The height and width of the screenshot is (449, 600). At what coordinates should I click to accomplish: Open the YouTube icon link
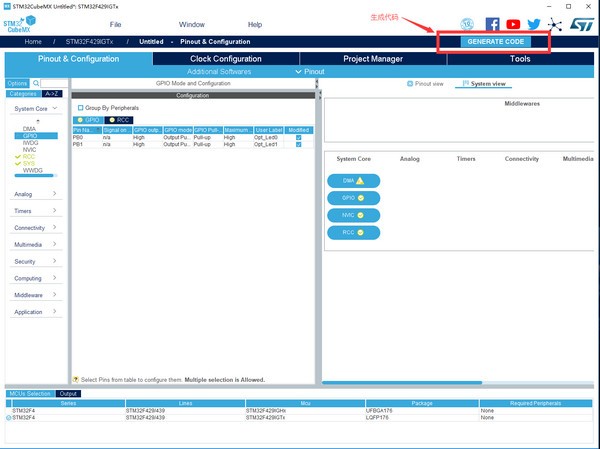pos(513,24)
